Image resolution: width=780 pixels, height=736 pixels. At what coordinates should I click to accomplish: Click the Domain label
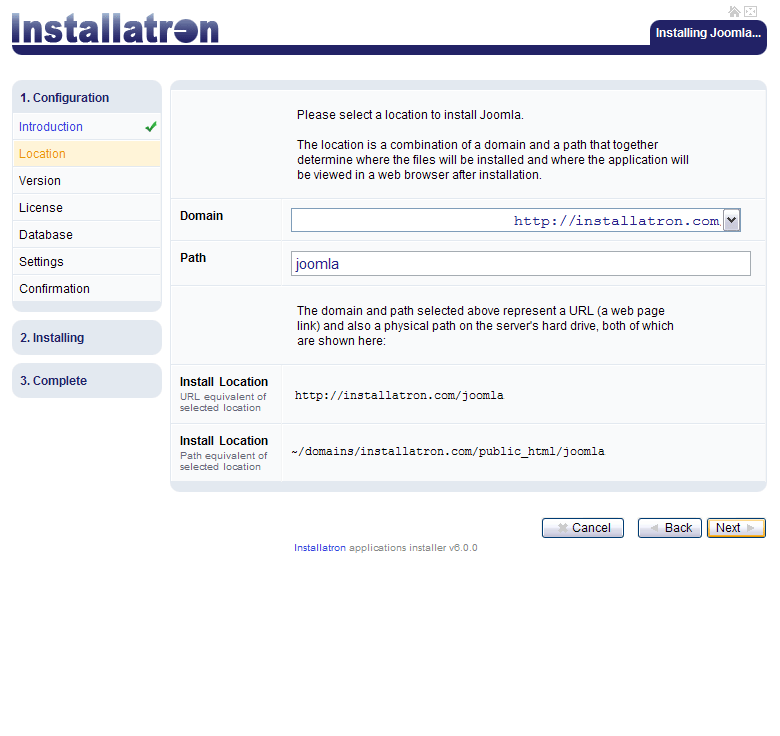point(201,216)
